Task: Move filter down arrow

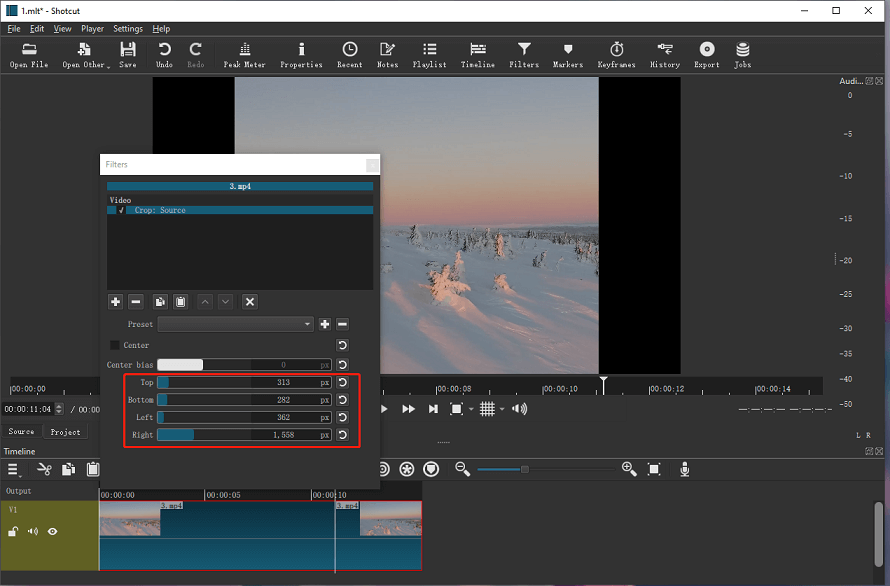Action: pos(225,302)
